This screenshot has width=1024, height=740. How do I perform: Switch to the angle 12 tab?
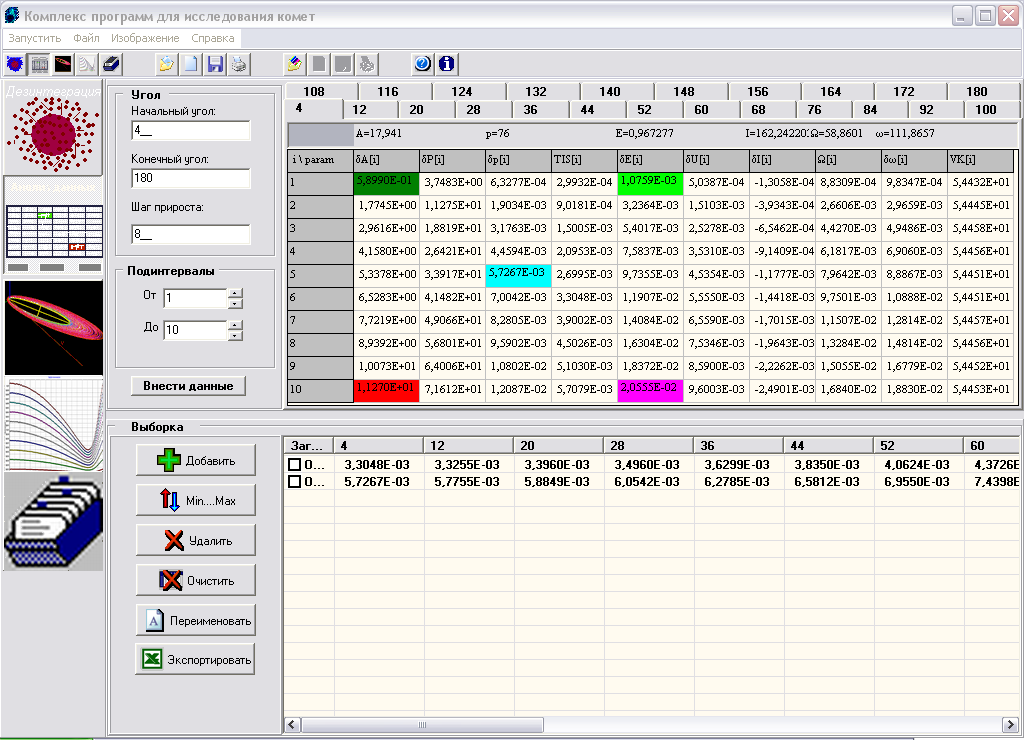tap(359, 110)
